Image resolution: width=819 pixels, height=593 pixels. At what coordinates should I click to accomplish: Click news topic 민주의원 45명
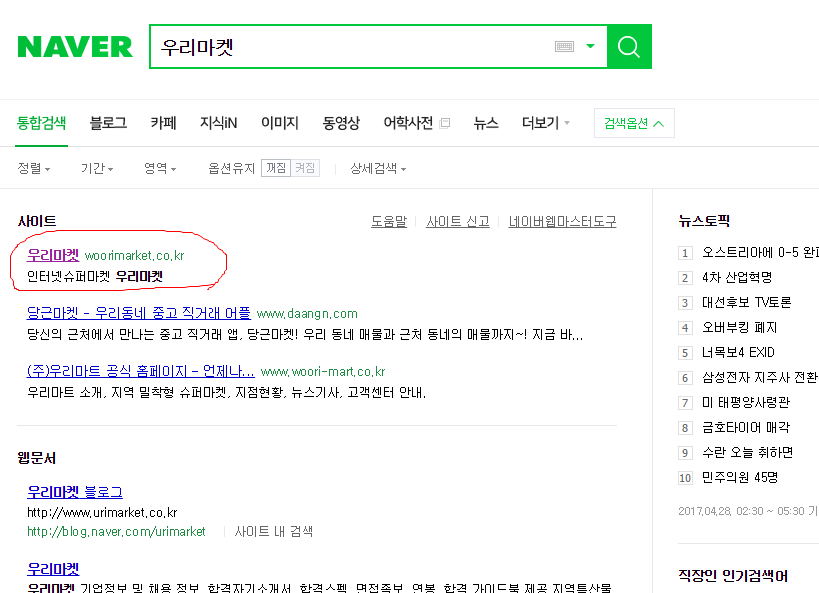pos(740,478)
